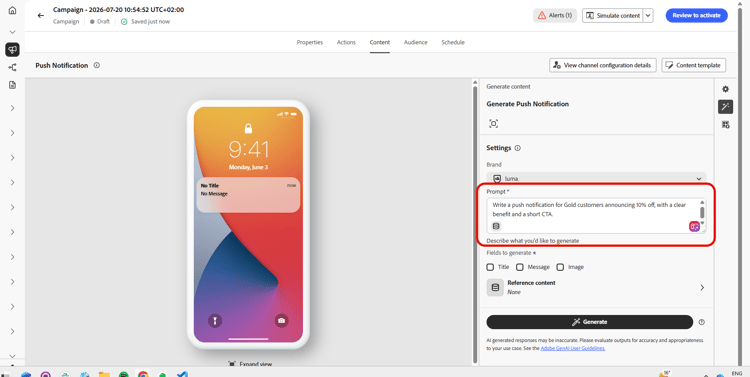Open Visual Studio Code from taskbar

(x=182, y=374)
